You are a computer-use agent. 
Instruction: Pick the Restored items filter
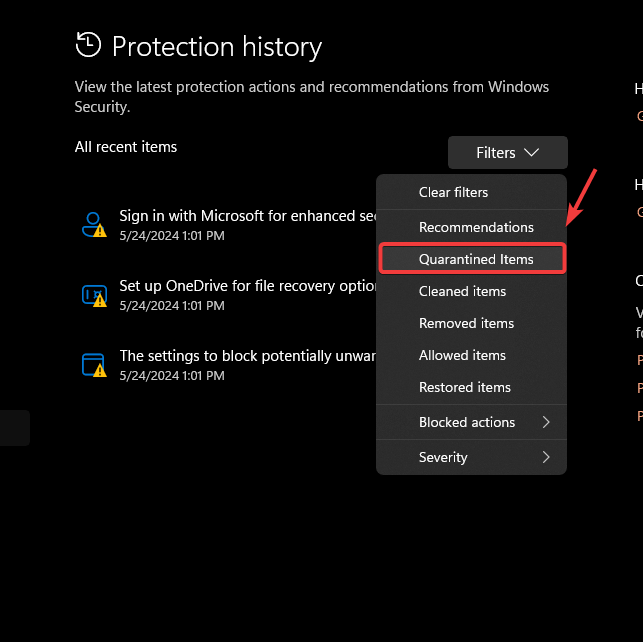coord(464,387)
